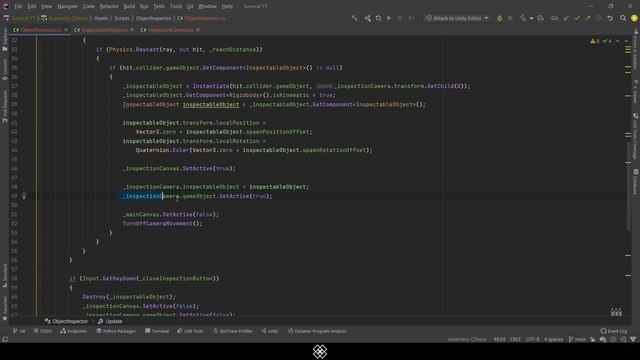Open the Run menu
The height and width of the screenshot is (360, 640).
(x=144, y=7)
